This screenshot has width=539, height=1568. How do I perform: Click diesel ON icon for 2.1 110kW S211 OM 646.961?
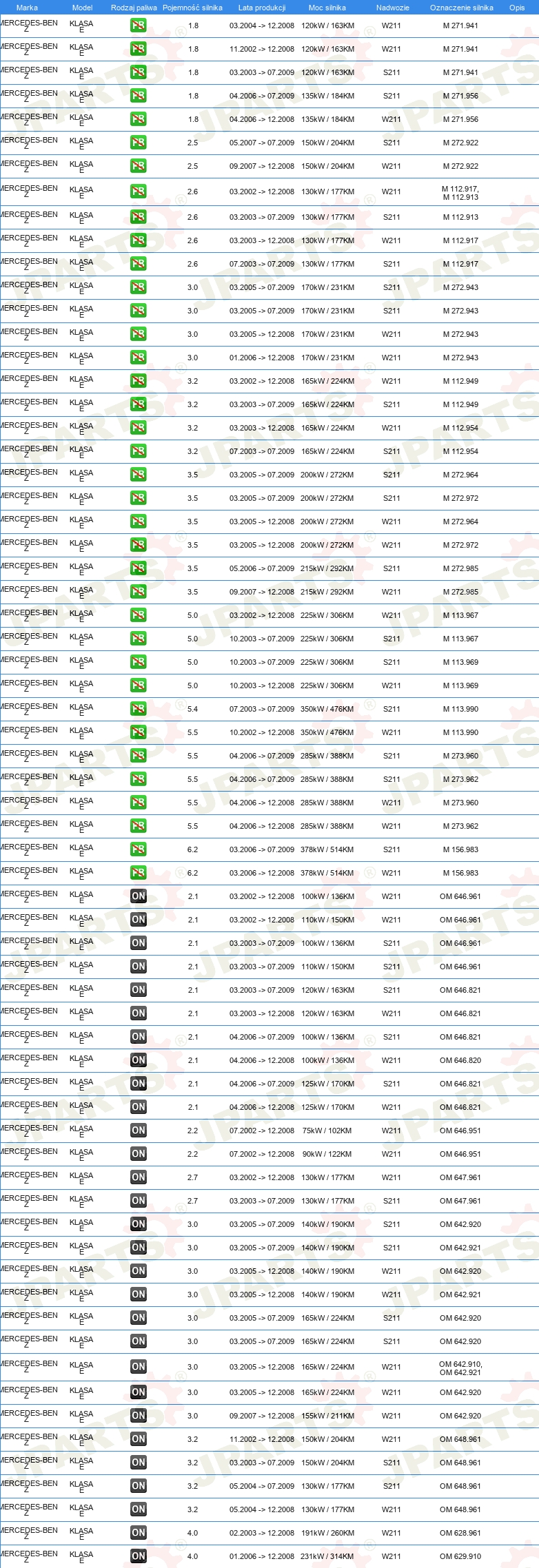click(139, 967)
